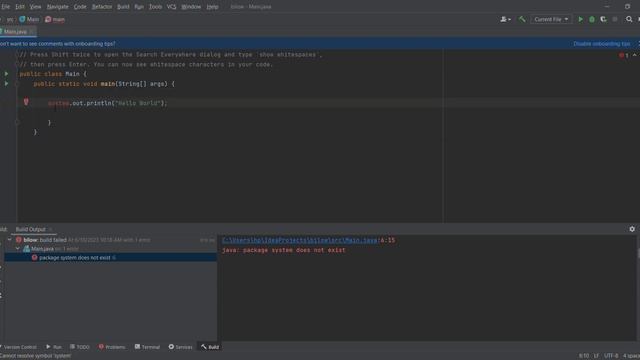Open the Build menu
Viewport: 640px width, 360px height.
coord(123,7)
